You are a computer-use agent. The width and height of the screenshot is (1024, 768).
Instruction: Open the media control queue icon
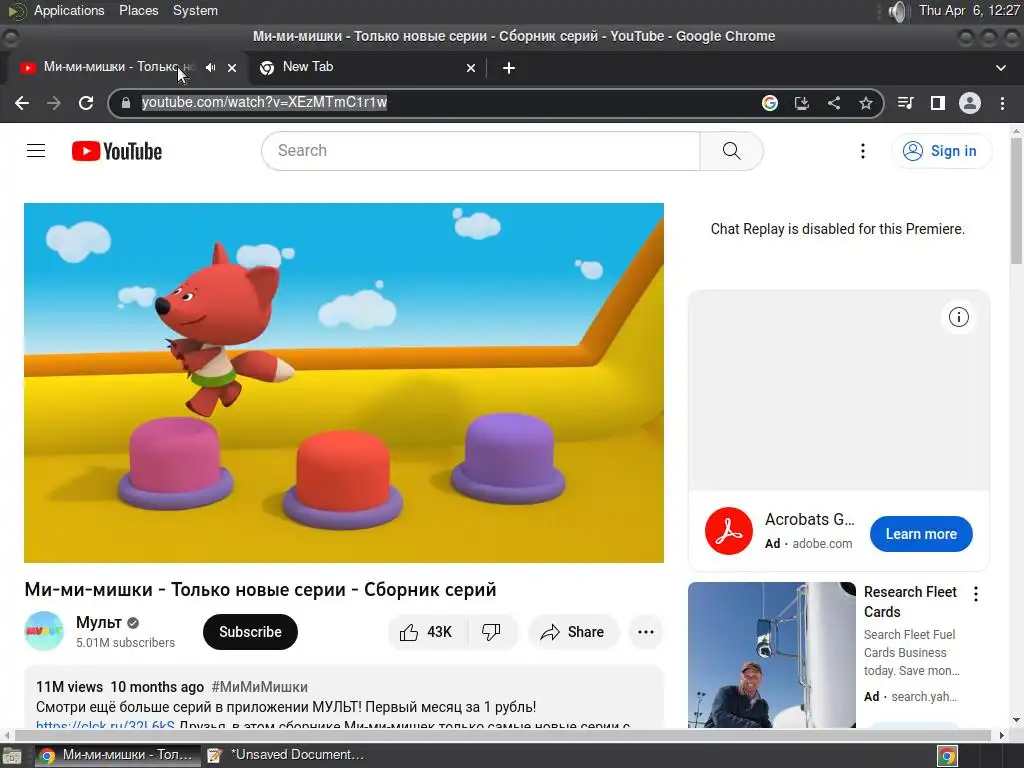click(x=906, y=103)
